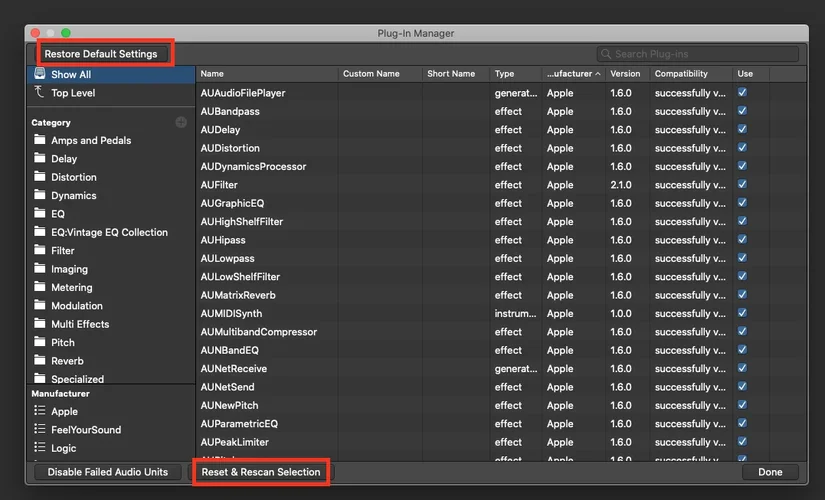Open the Amps and Pedals folder icon
825x500 pixels.
(x=40, y=140)
